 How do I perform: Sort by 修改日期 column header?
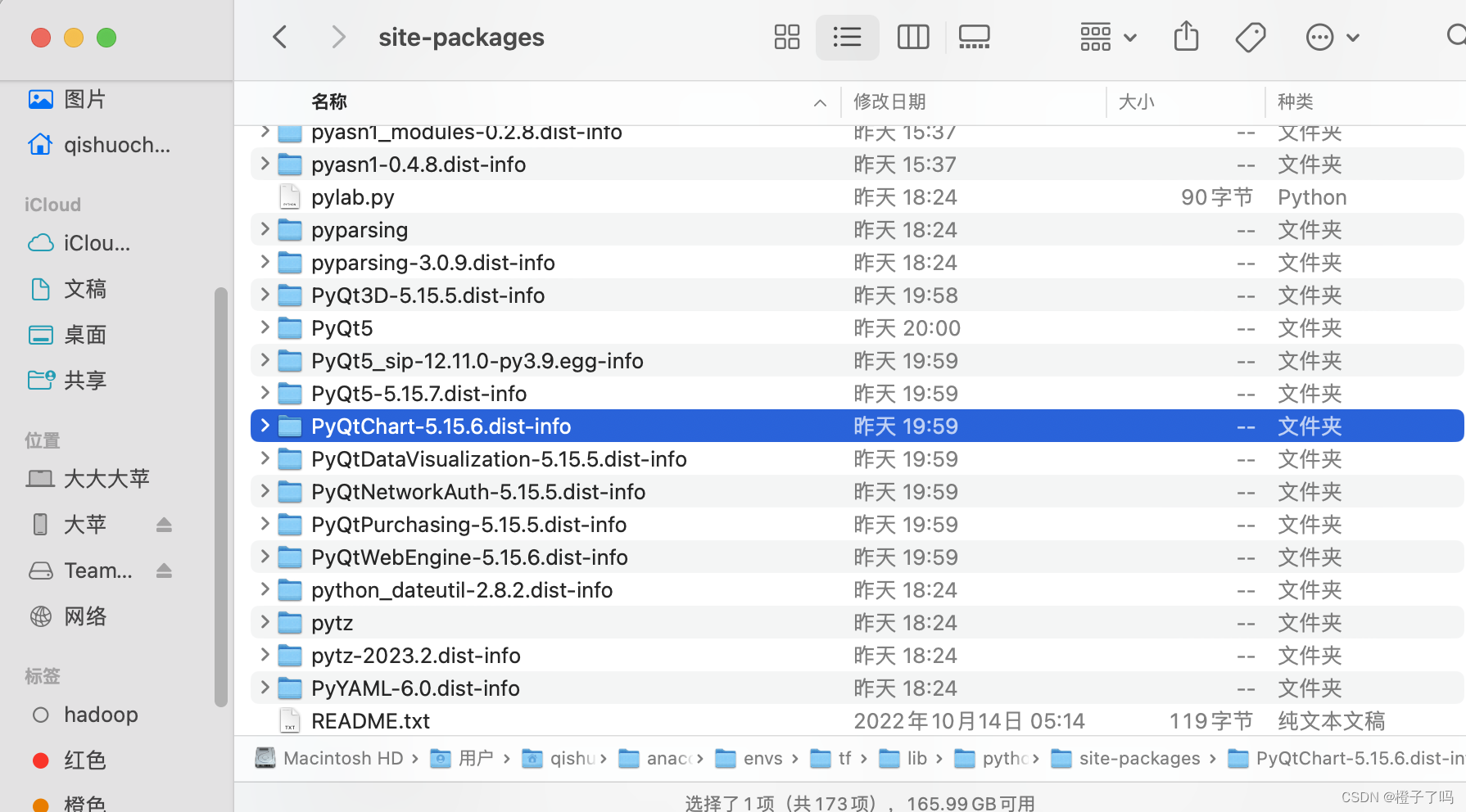tap(889, 101)
